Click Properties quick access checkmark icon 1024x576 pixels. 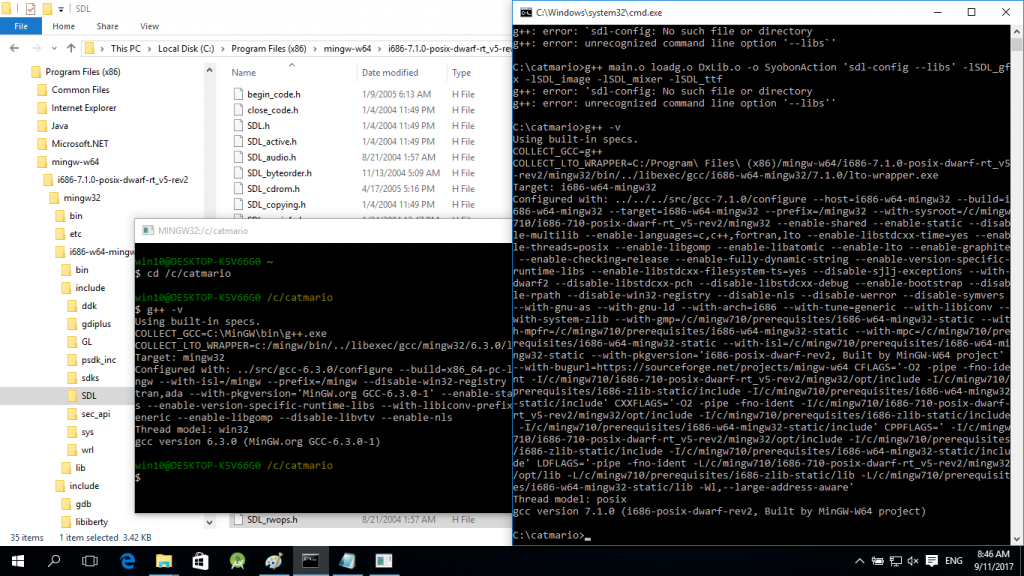[x=30, y=9]
